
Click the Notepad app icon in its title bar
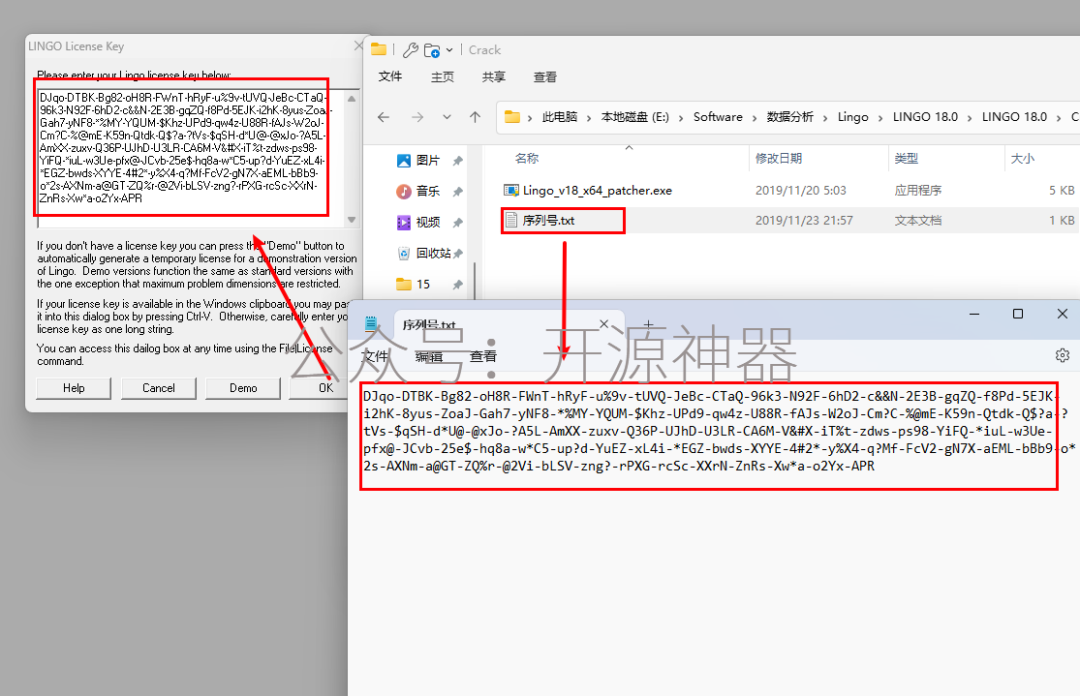[371, 323]
